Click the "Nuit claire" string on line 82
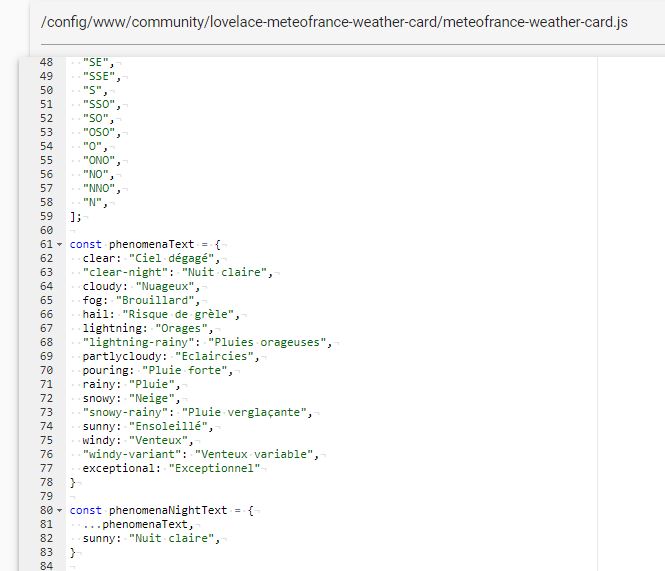Viewport: 665px width, 571px height. coord(172,538)
